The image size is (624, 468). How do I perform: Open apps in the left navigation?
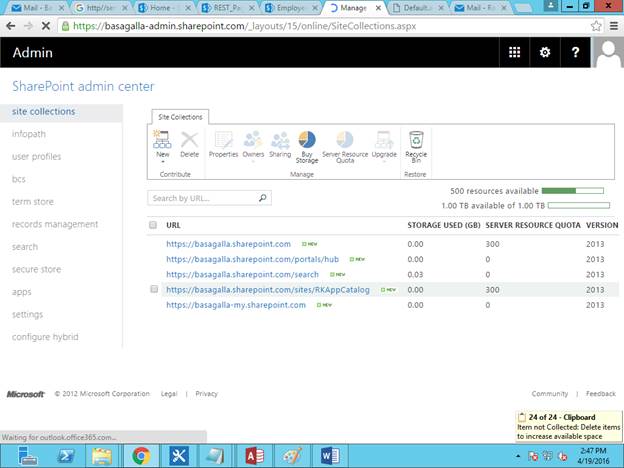[x=21, y=292]
